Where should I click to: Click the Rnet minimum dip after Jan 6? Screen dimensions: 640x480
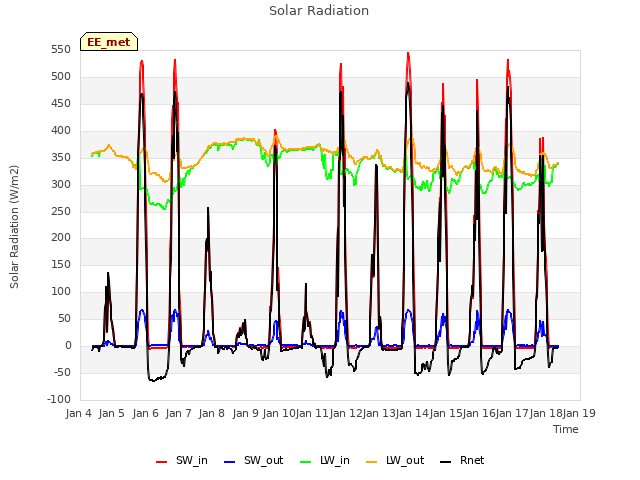153,380
